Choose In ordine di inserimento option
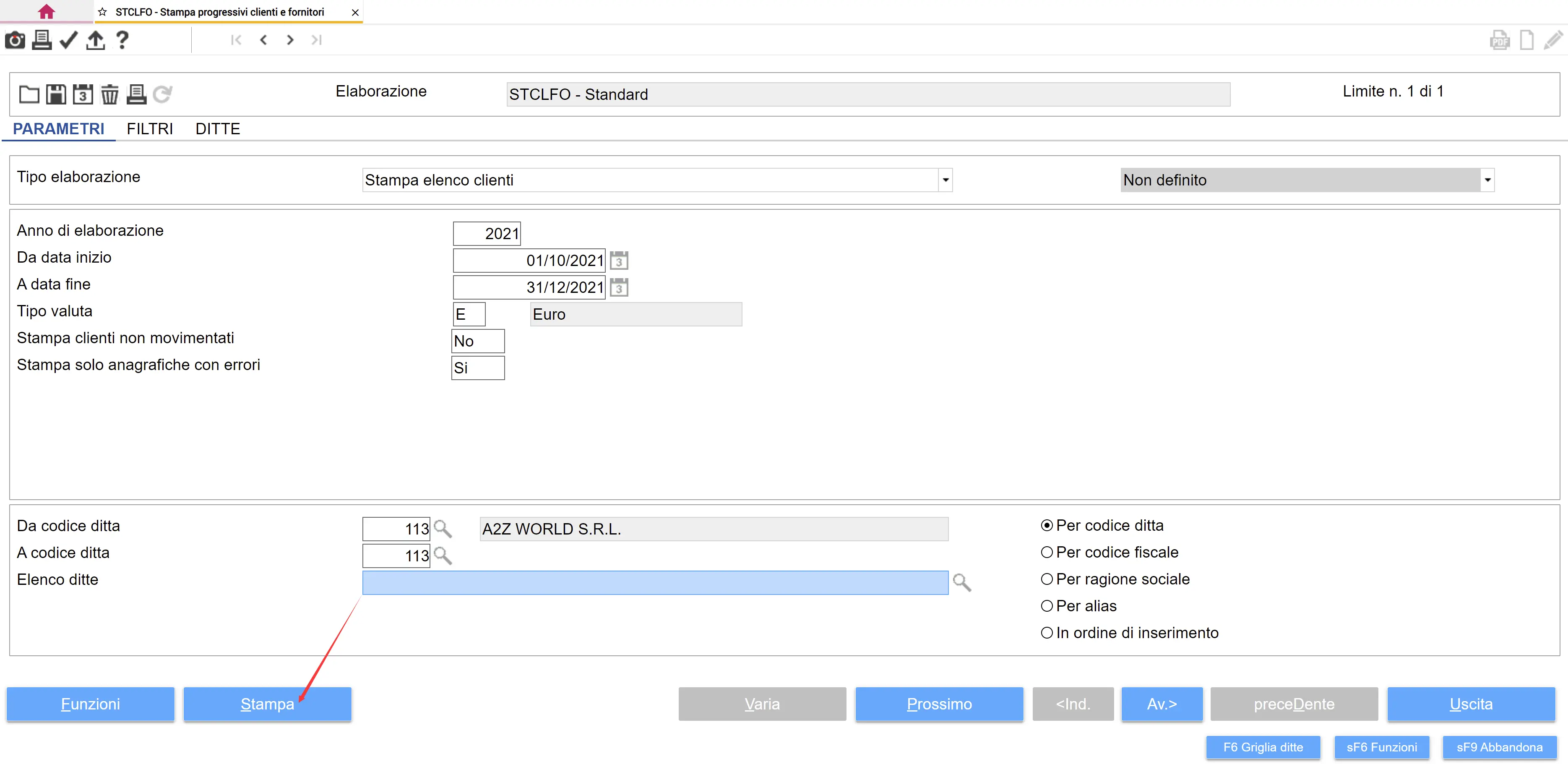 pyautogui.click(x=1047, y=633)
